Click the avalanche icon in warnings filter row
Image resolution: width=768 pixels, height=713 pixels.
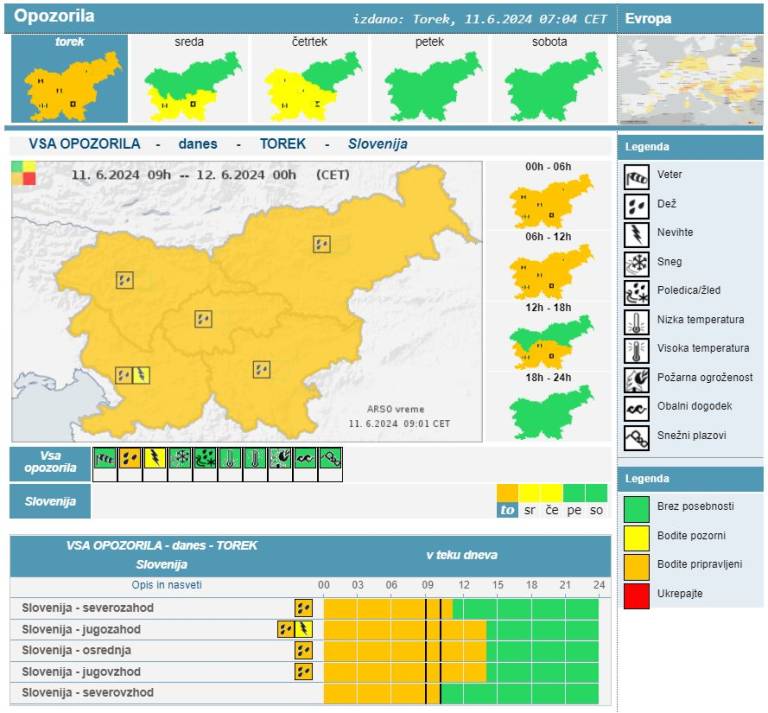tap(332, 459)
